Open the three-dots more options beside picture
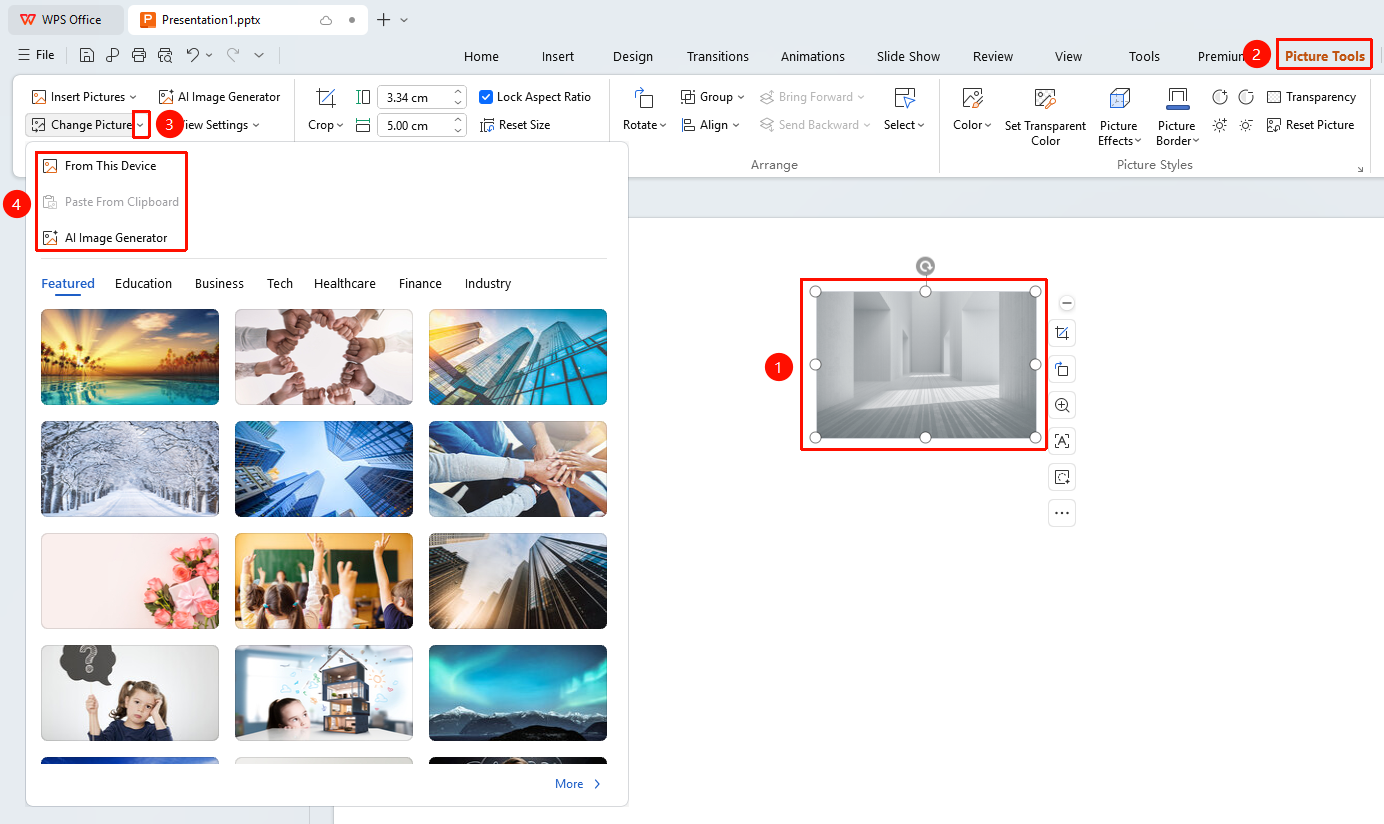1384x824 pixels. 1062,513
